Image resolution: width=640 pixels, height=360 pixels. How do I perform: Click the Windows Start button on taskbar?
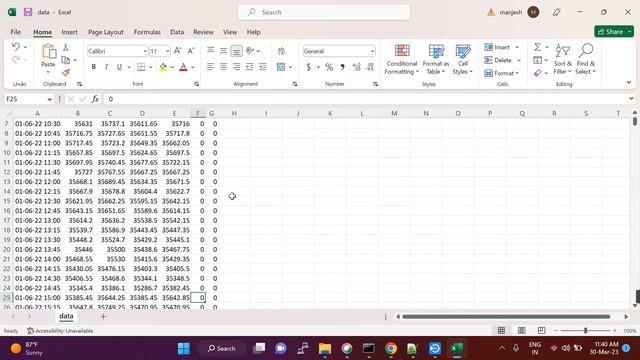tap(184, 349)
